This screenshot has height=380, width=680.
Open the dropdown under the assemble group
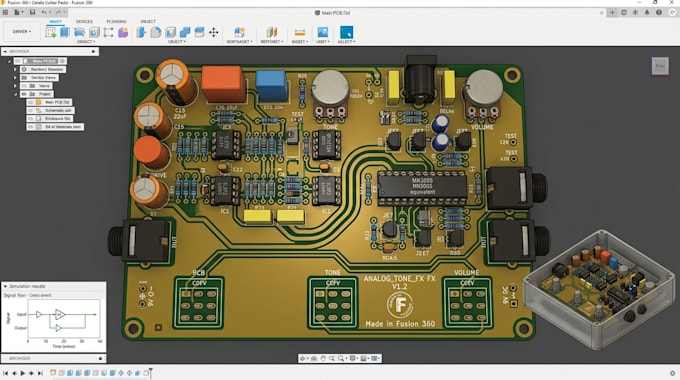[239, 42]
